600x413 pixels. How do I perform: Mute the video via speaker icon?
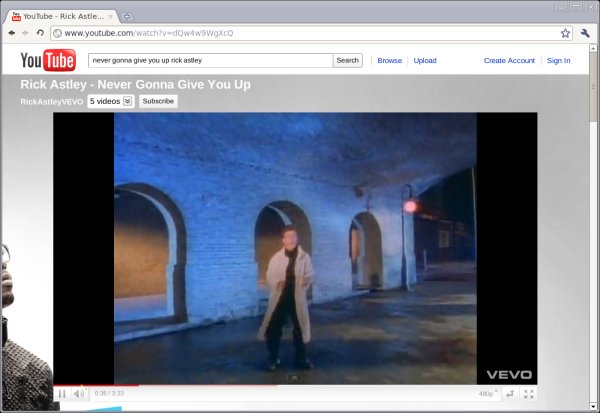79,393
